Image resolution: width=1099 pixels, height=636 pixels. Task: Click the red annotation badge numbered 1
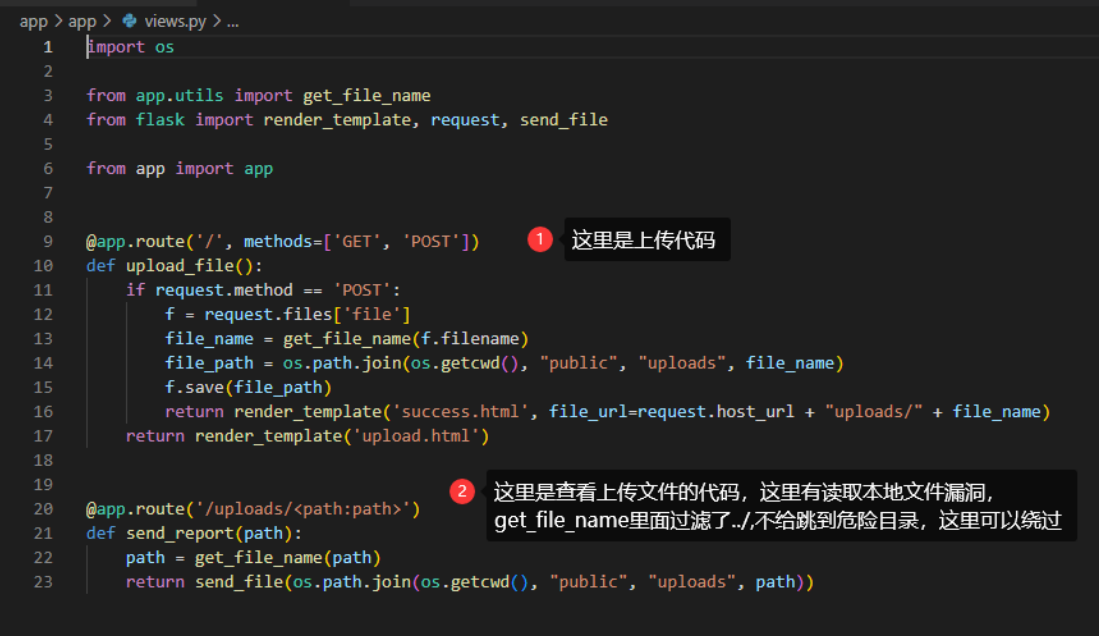539,239
